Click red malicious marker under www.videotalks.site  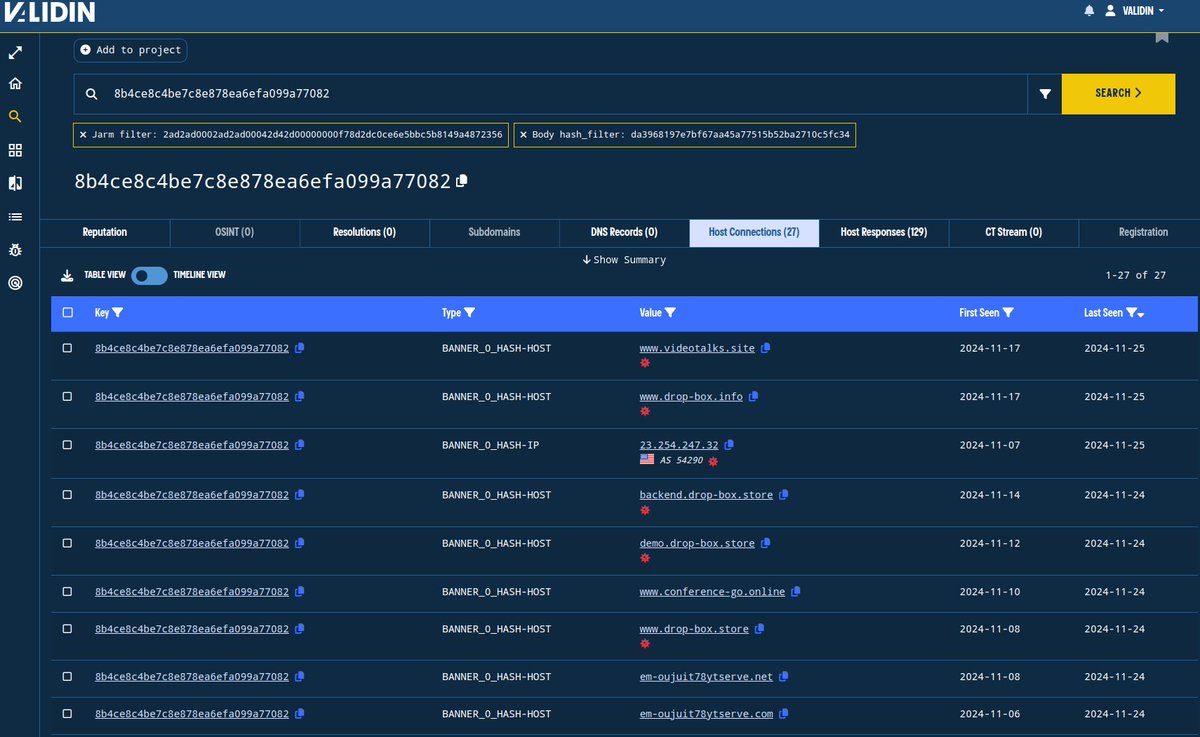(x=645, y=363)
